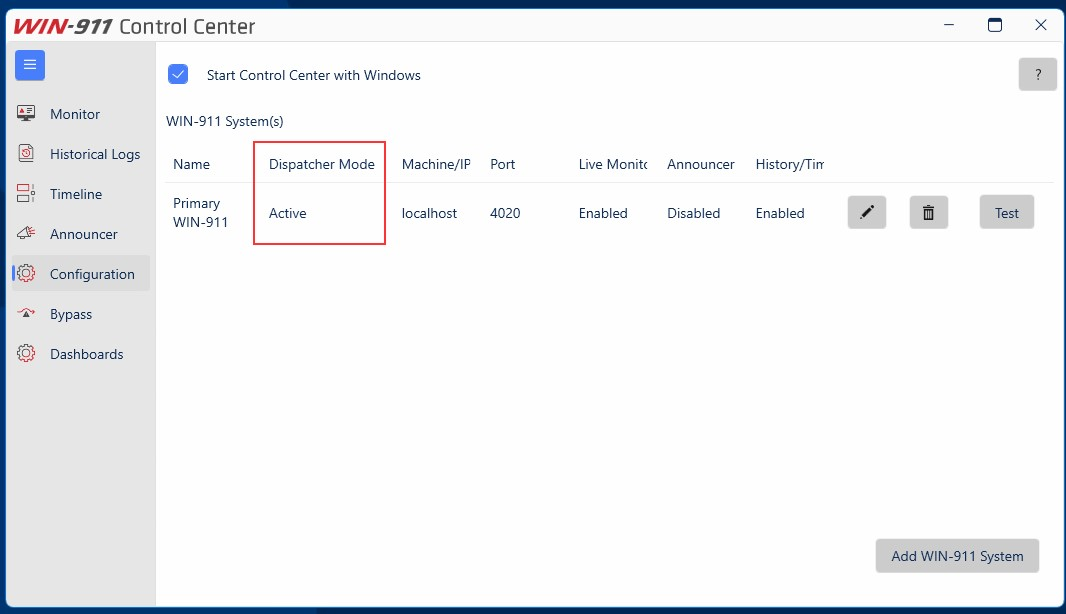Click the Machine/IP column header
1066x614 pixels.
click(436, 164)
